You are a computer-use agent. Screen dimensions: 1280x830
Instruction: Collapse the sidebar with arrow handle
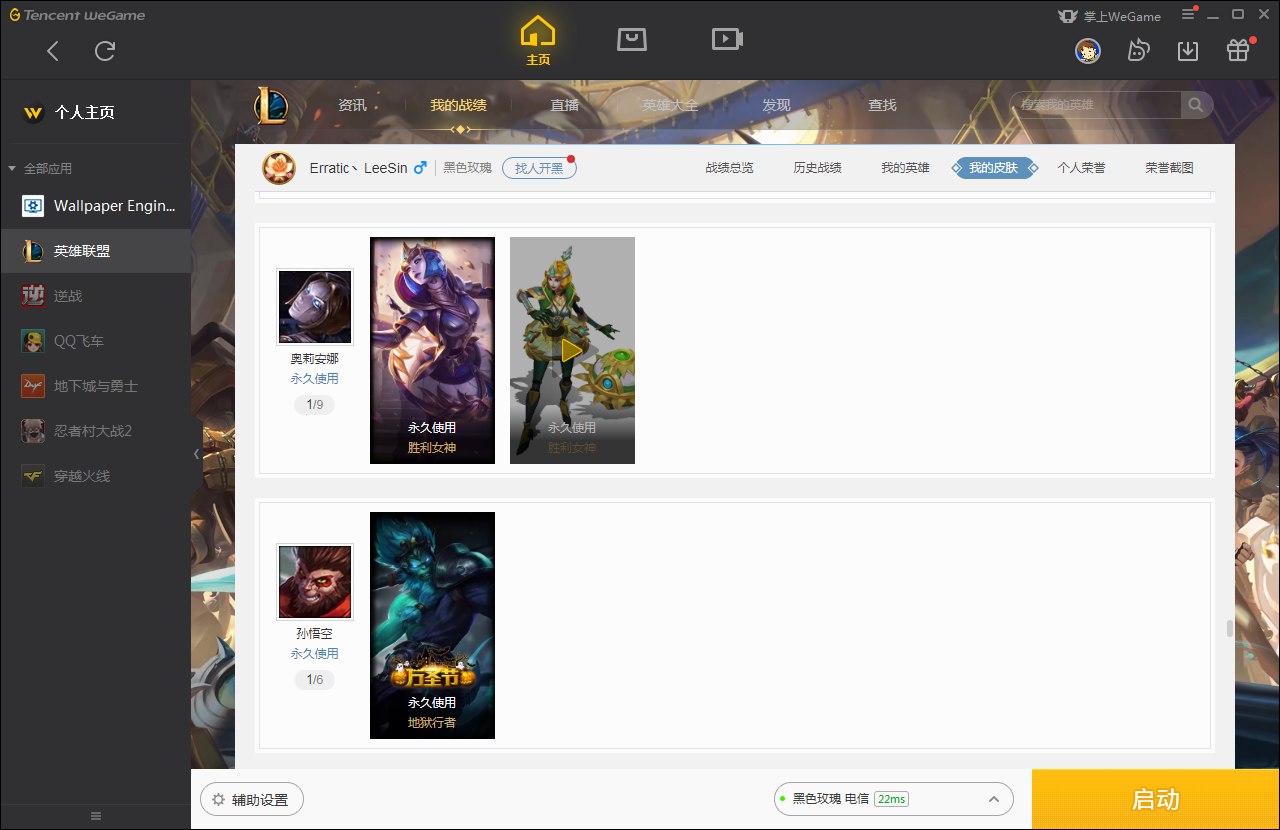pos(196,453)
